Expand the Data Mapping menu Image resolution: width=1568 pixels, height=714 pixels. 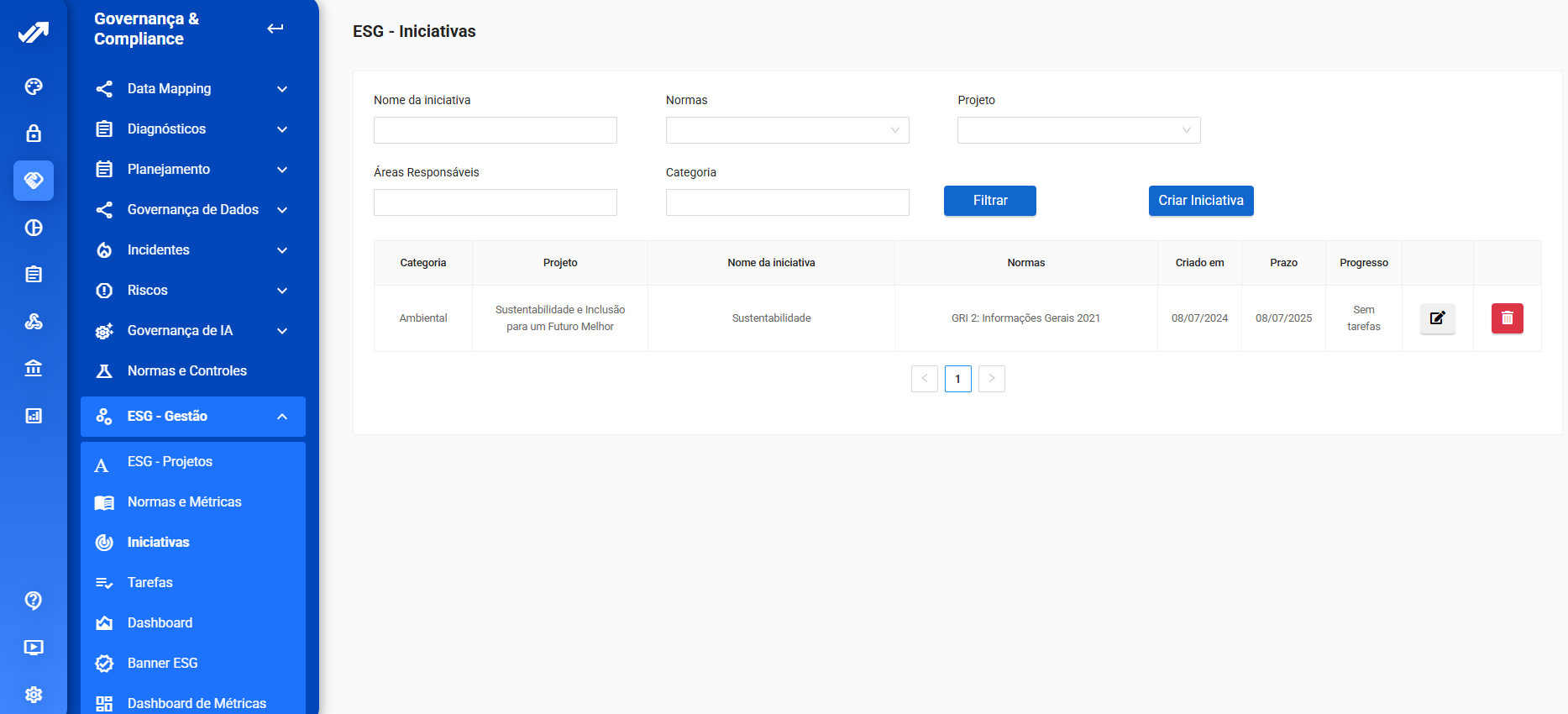click(x=193, y=89)
